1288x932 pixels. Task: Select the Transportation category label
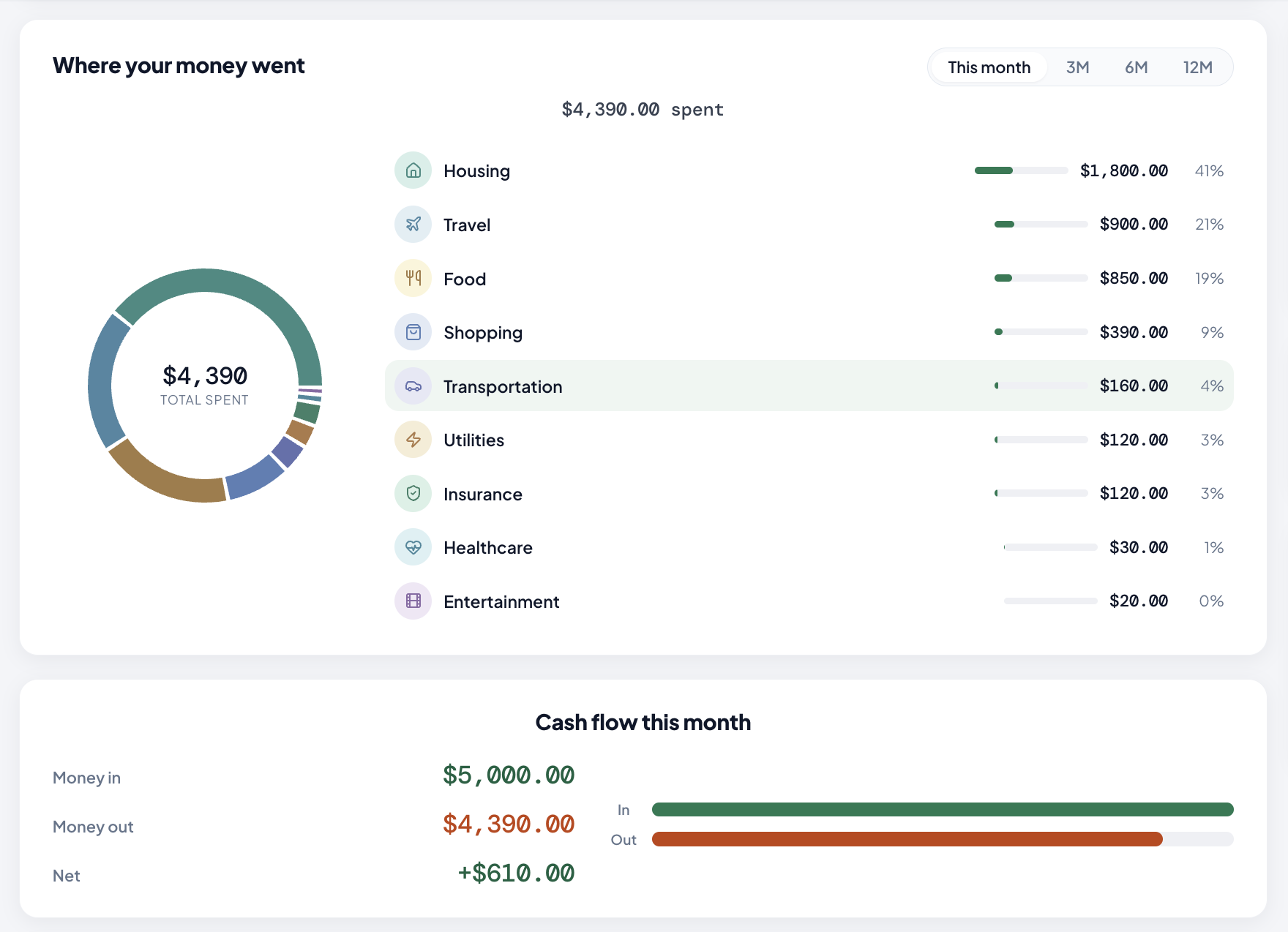[x=503, y=386]
